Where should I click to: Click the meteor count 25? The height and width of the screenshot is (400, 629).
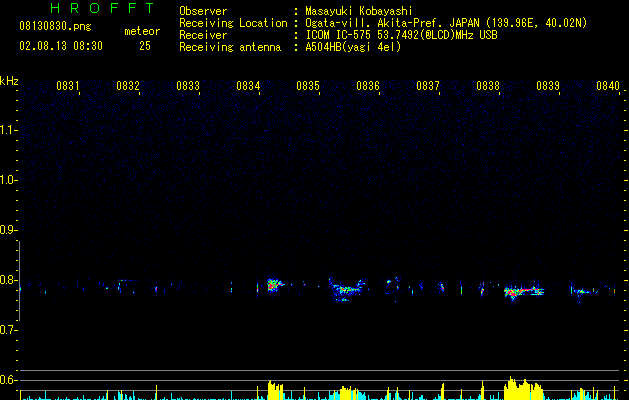click(x=145, y=46)
